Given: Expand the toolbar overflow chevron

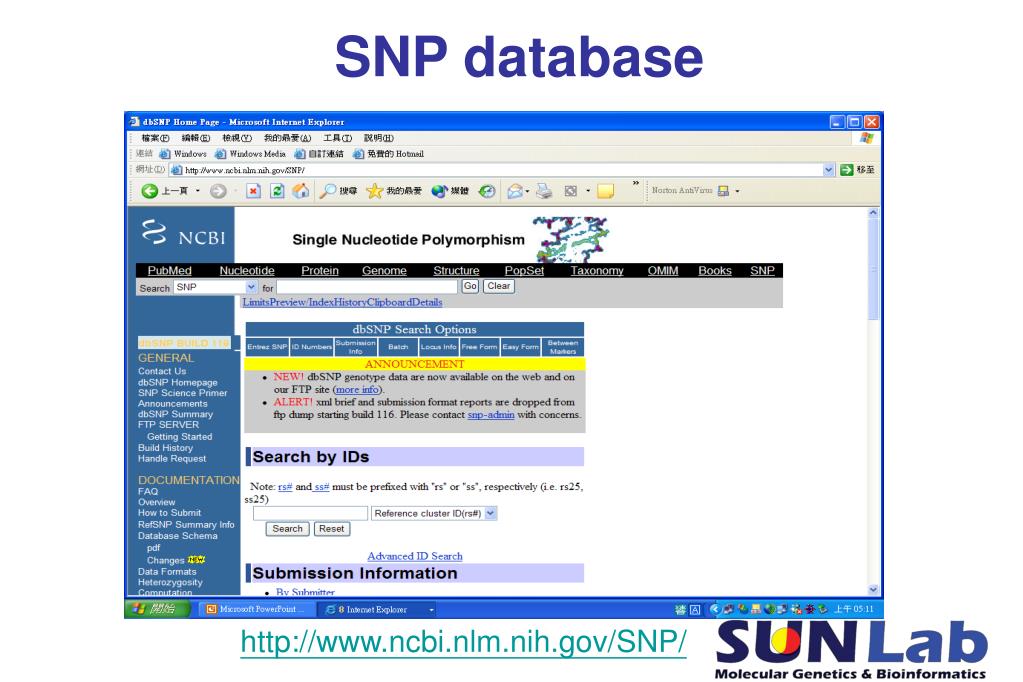Looking at the screenshot, I should [635, 183].
